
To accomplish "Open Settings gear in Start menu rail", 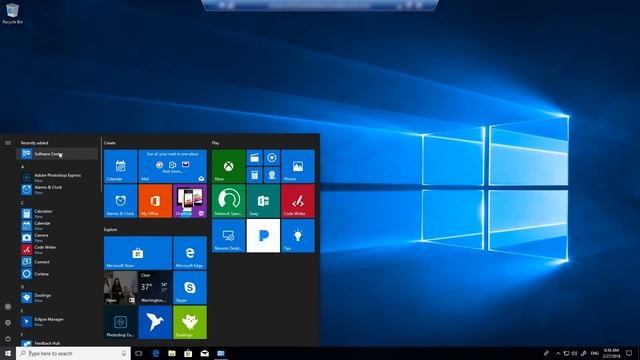I will pyautogui.click(x=8, y=322).
